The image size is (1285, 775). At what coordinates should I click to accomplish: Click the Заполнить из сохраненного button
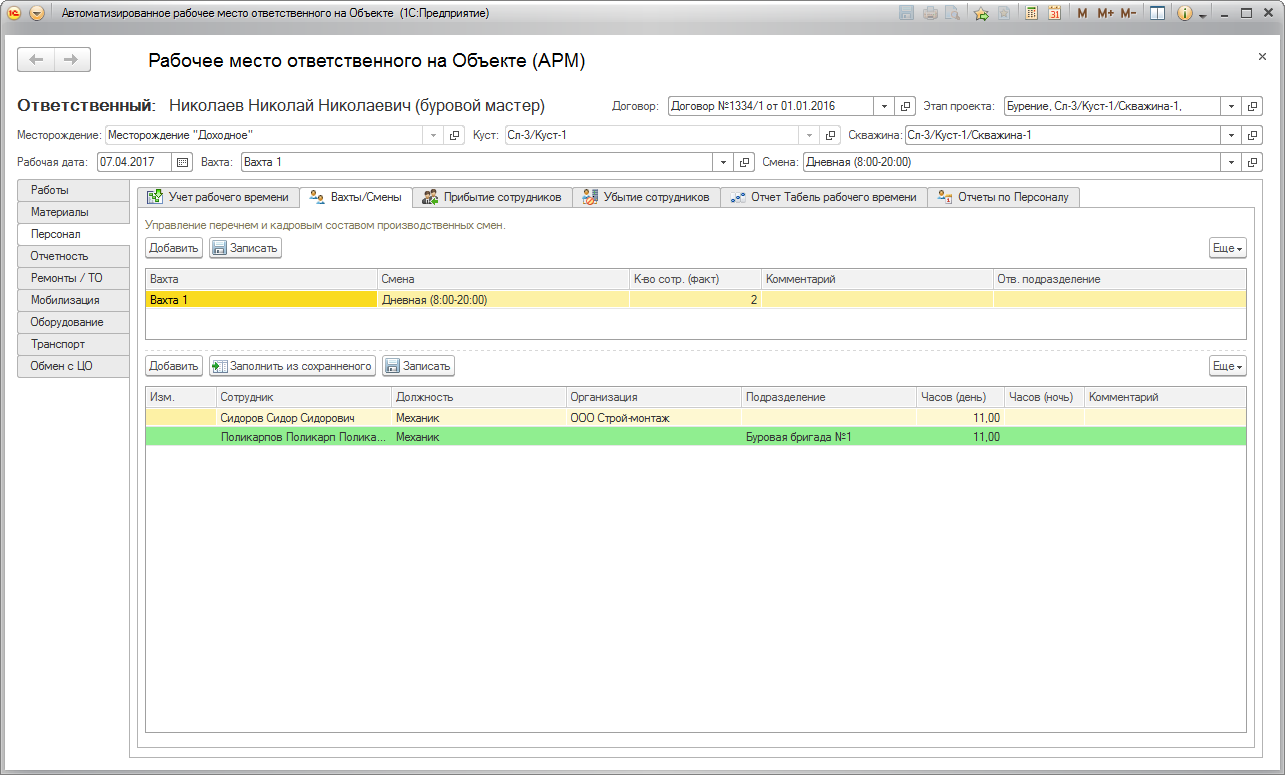(x=293, y=366)
